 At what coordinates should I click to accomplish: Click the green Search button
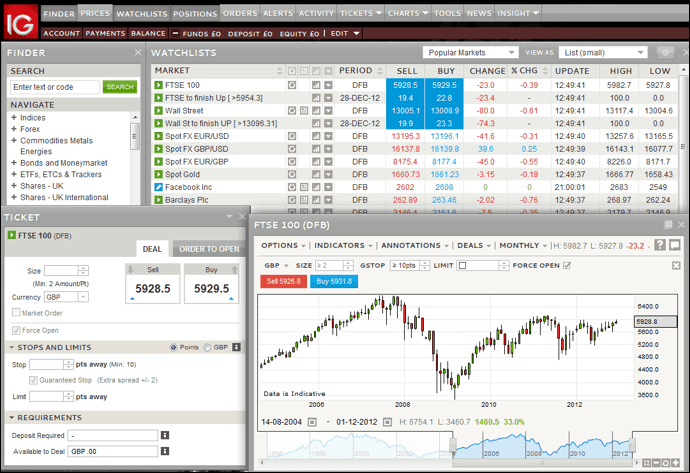tap(120, 87)
